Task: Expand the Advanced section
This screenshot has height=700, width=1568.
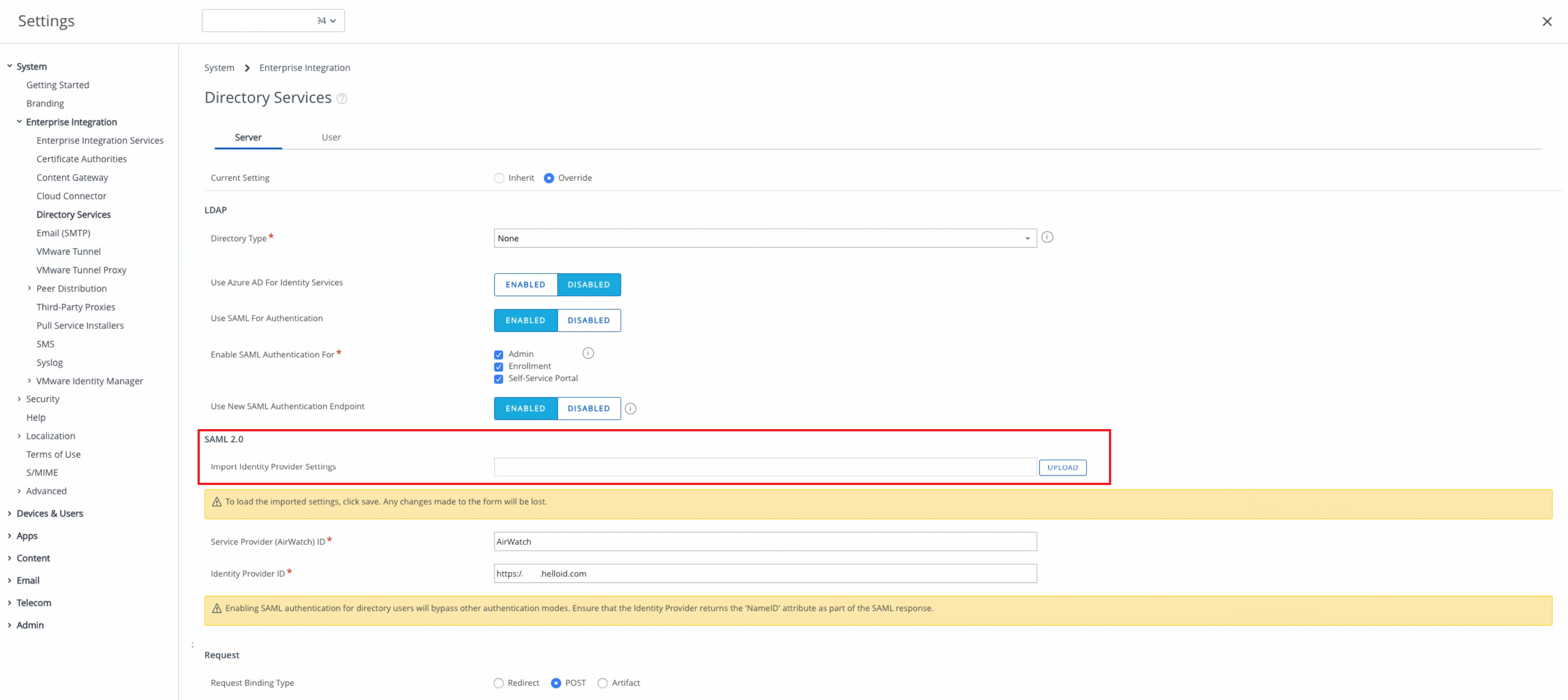Action: click(x=20, y=491)
